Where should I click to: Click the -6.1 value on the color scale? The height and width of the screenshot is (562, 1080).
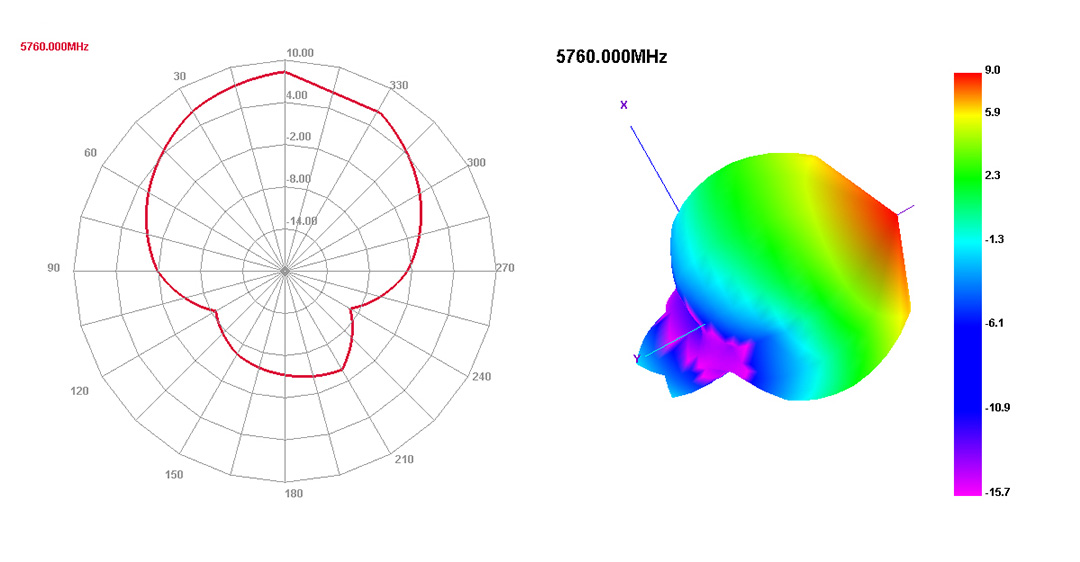[994, 323]
